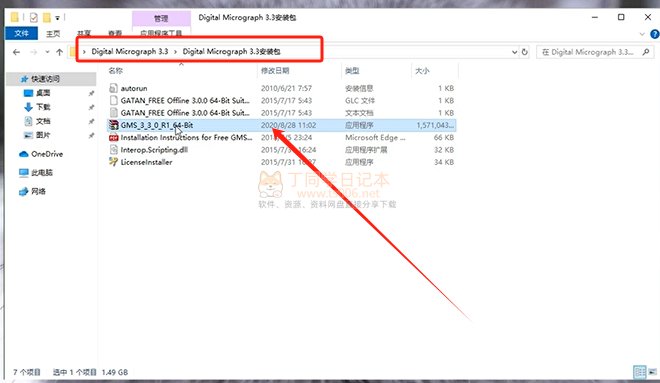This screenshot has height=383, width=660.
Task: Open the recent locations dropdown arrow
Action: point(47,52)
